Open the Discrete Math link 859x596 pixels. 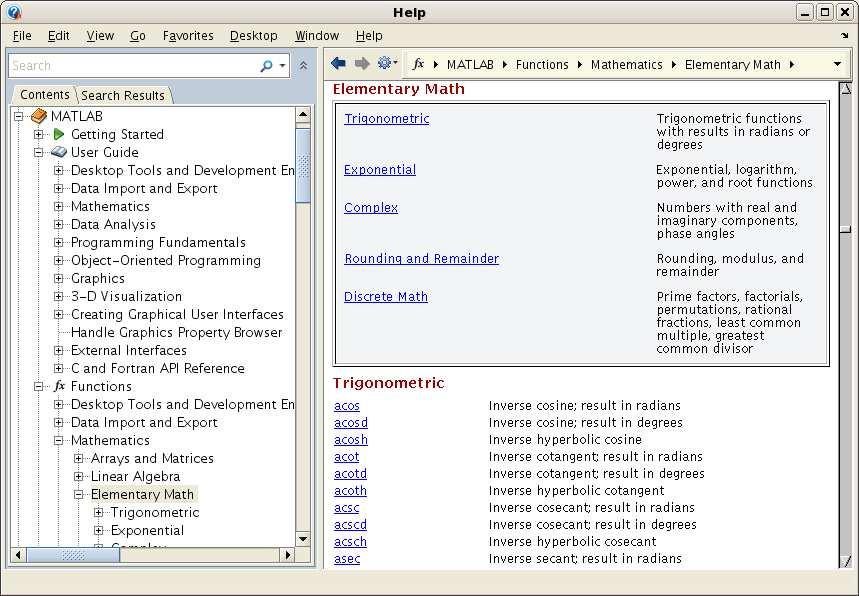pyautogui.click(x=386, y=296)
